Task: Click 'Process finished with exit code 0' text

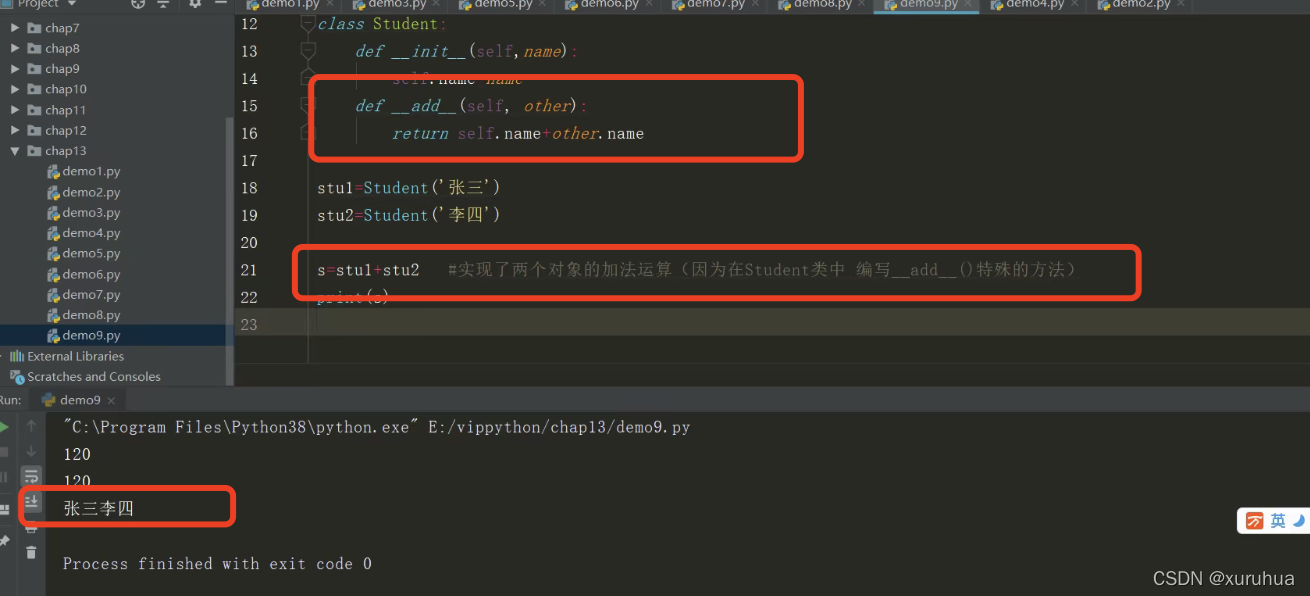Action: 217,564
